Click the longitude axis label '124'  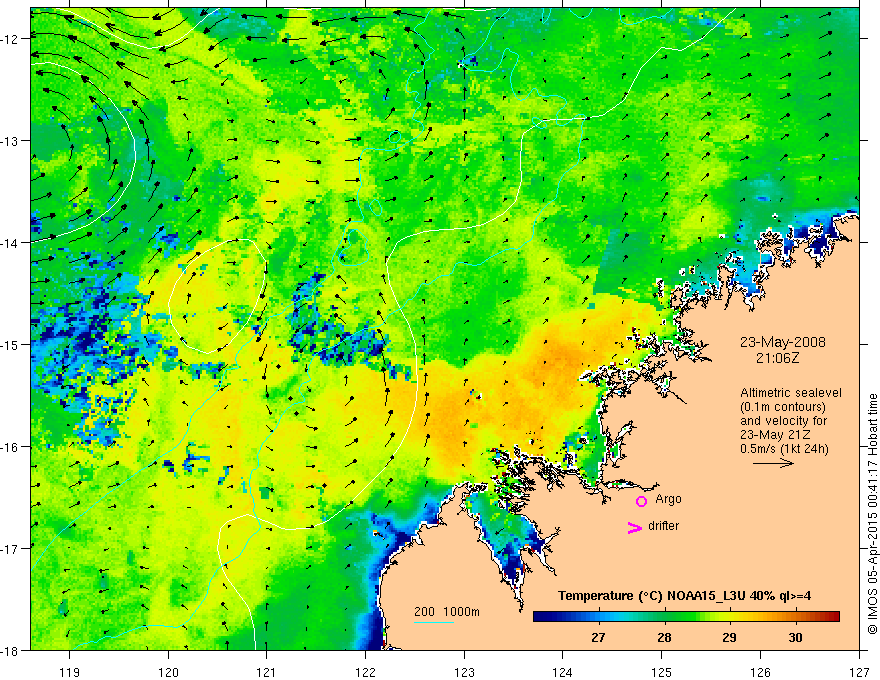pyautogui.click(x=563, y=672)
